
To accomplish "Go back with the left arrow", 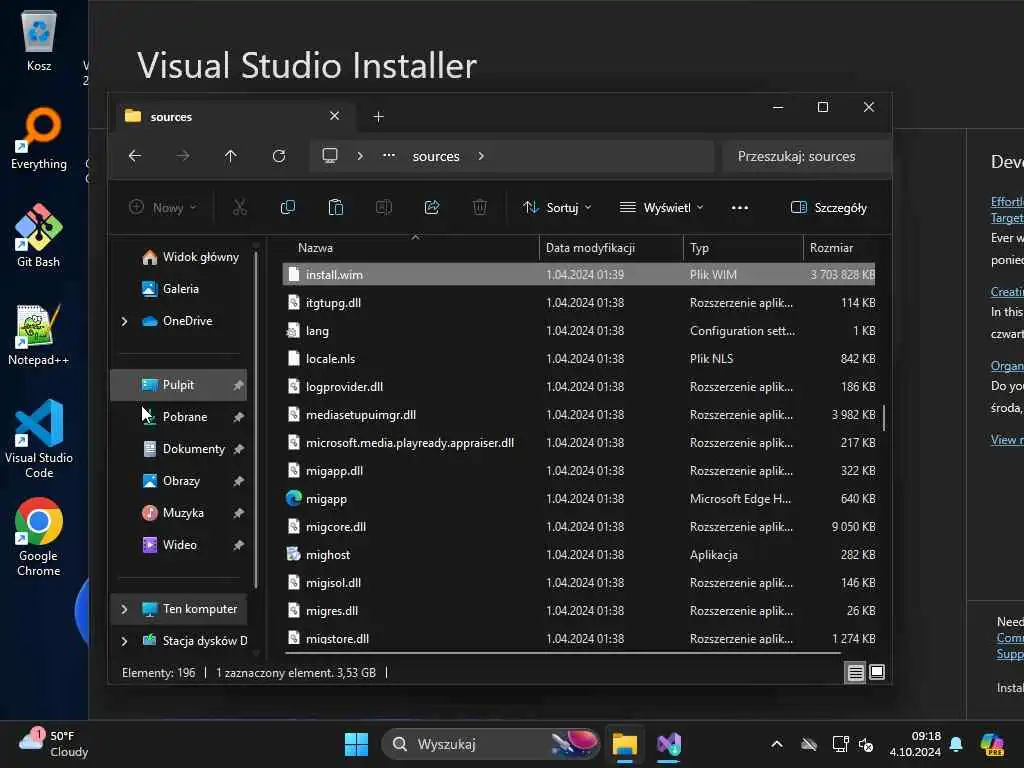I will coord(135,156).
